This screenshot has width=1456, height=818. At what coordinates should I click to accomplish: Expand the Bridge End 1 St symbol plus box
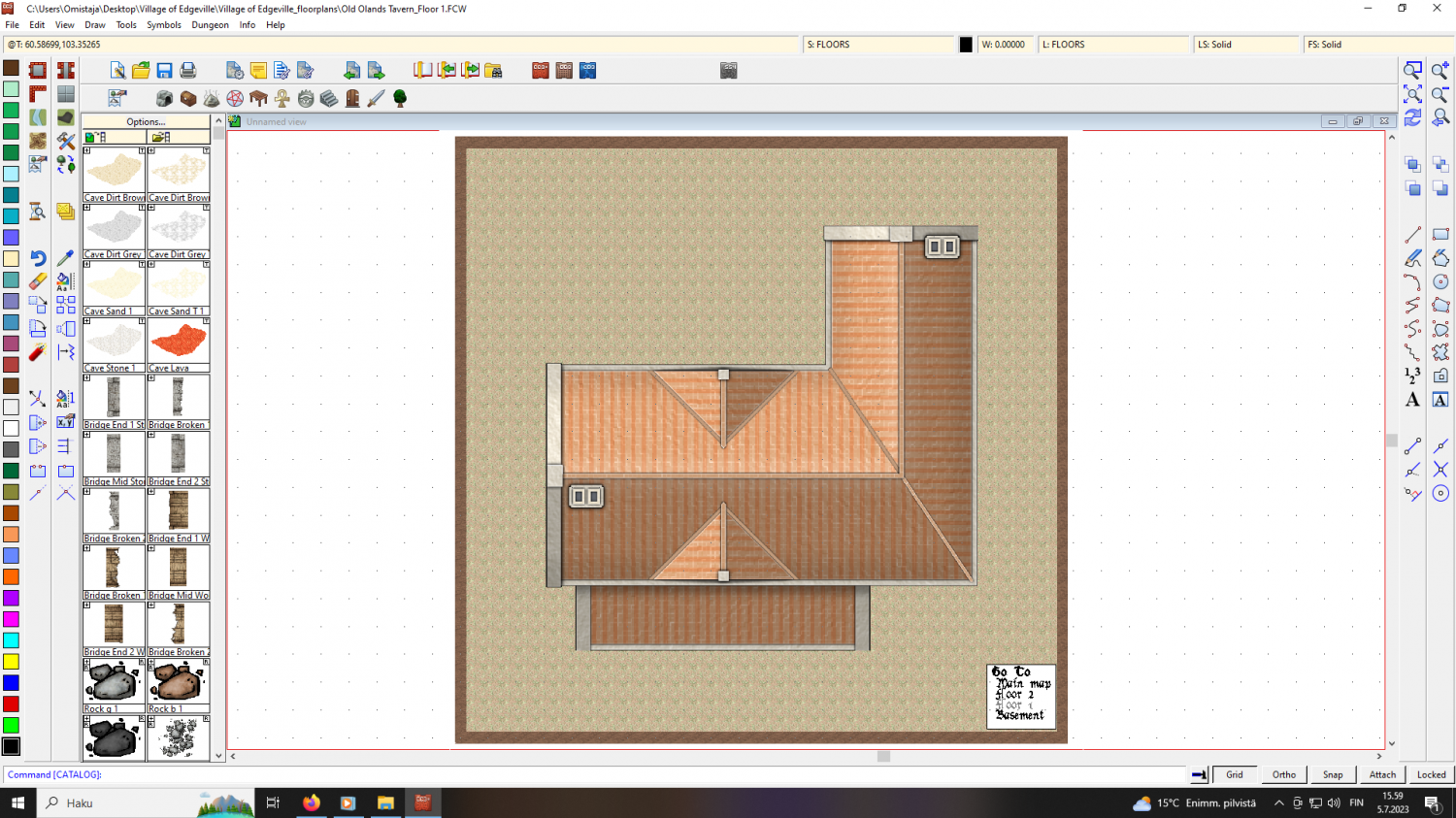[87, 378]
